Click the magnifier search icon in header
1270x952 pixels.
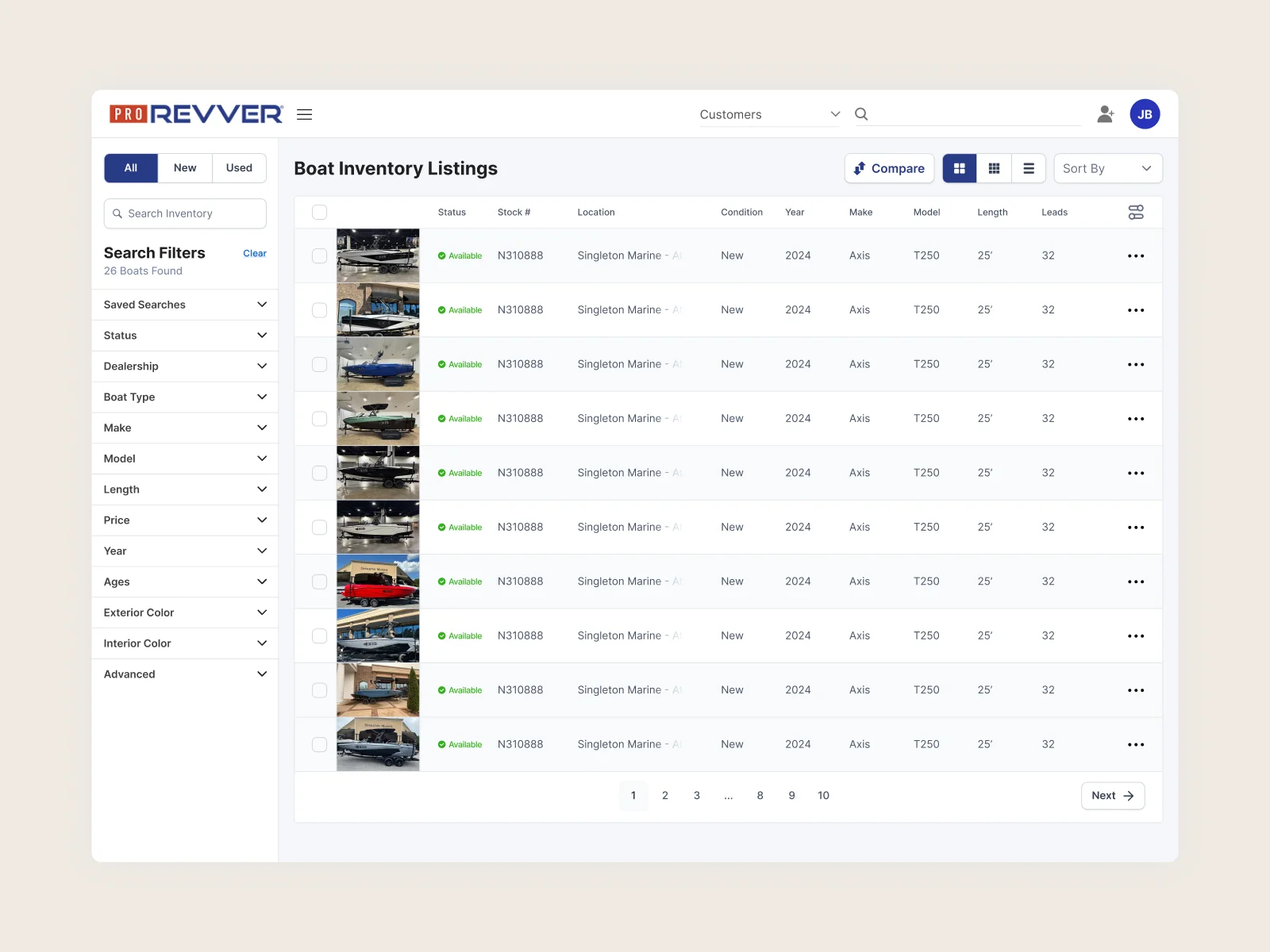pyautogui.click(x=861, y=114)
